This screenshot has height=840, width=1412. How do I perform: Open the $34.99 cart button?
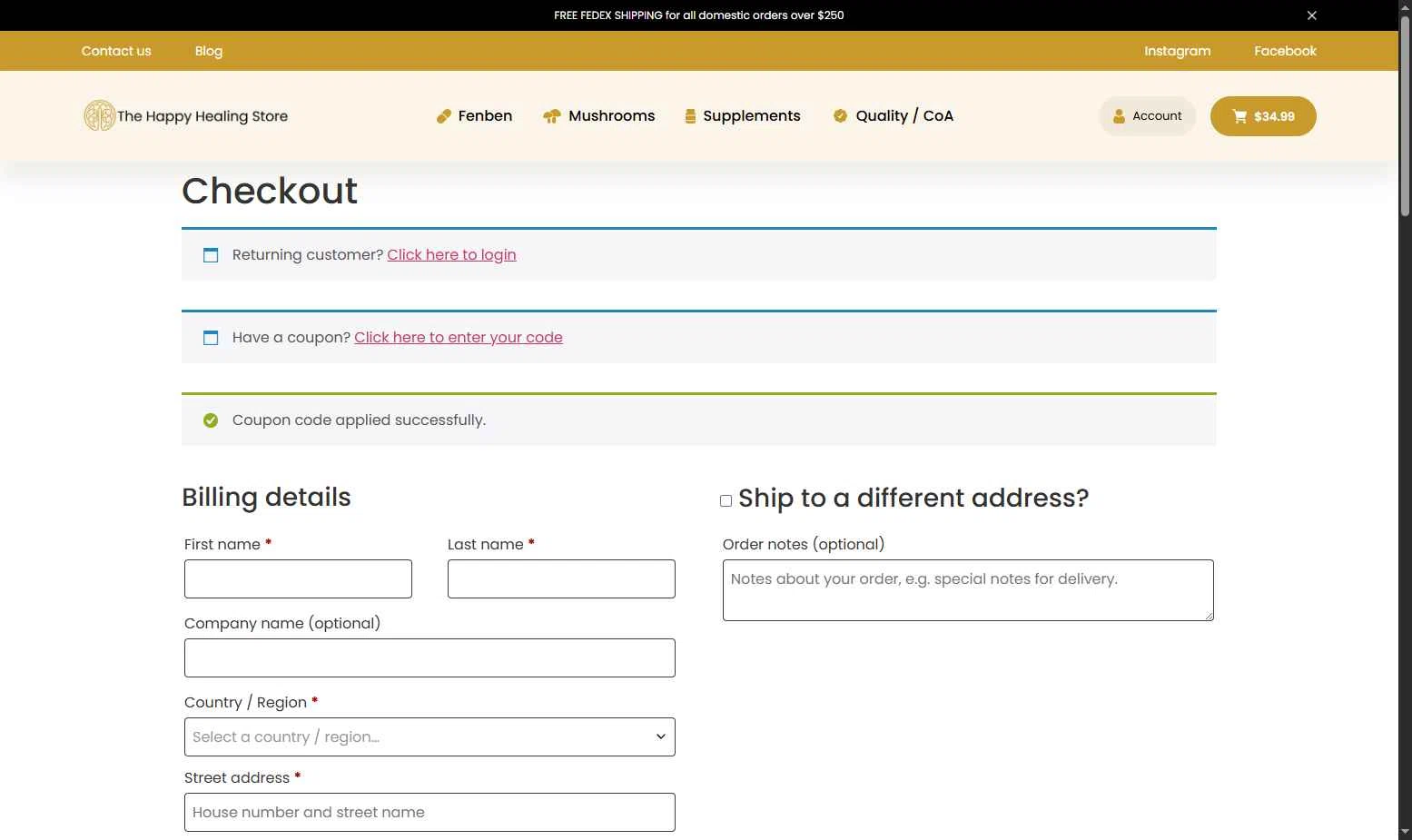1263,116
